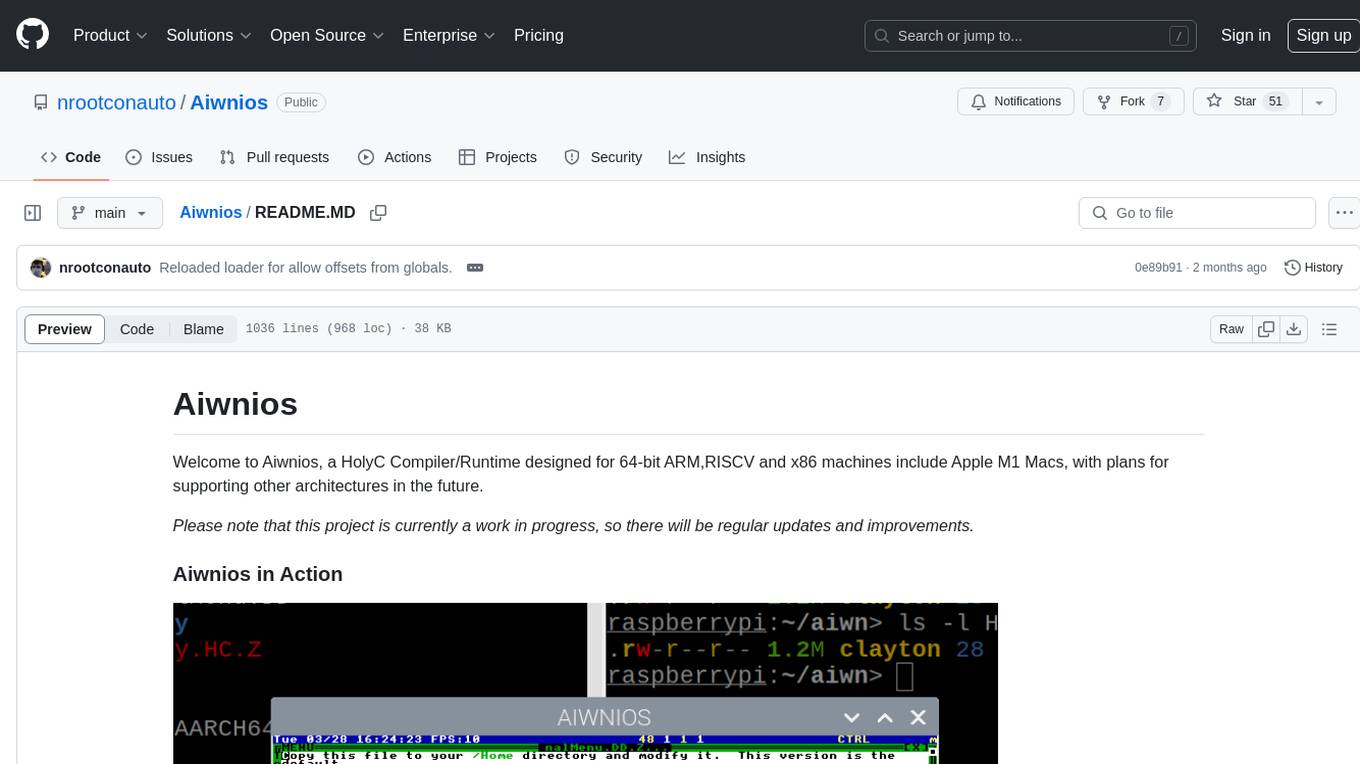
Task: Click the fork count 7
Action: point(1160,102)
